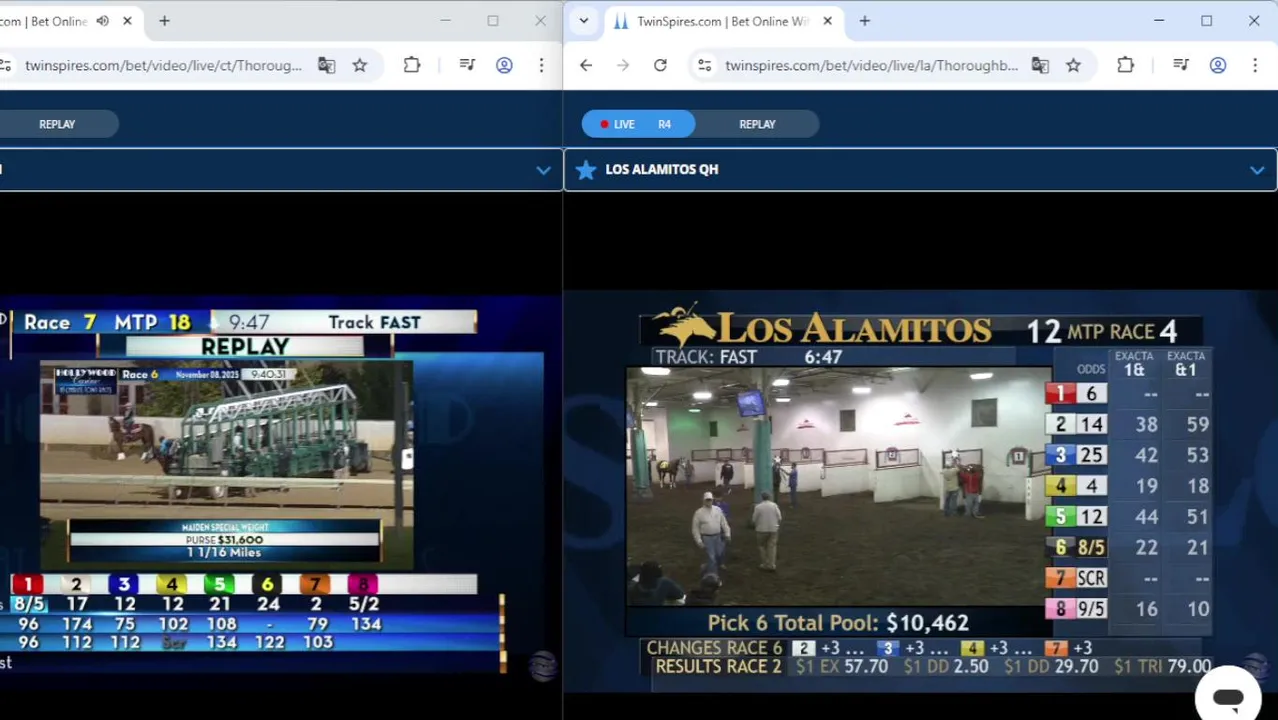1278x720 pixels.
Task: Click the right window's address bar URL
Action: coord(871,65)
